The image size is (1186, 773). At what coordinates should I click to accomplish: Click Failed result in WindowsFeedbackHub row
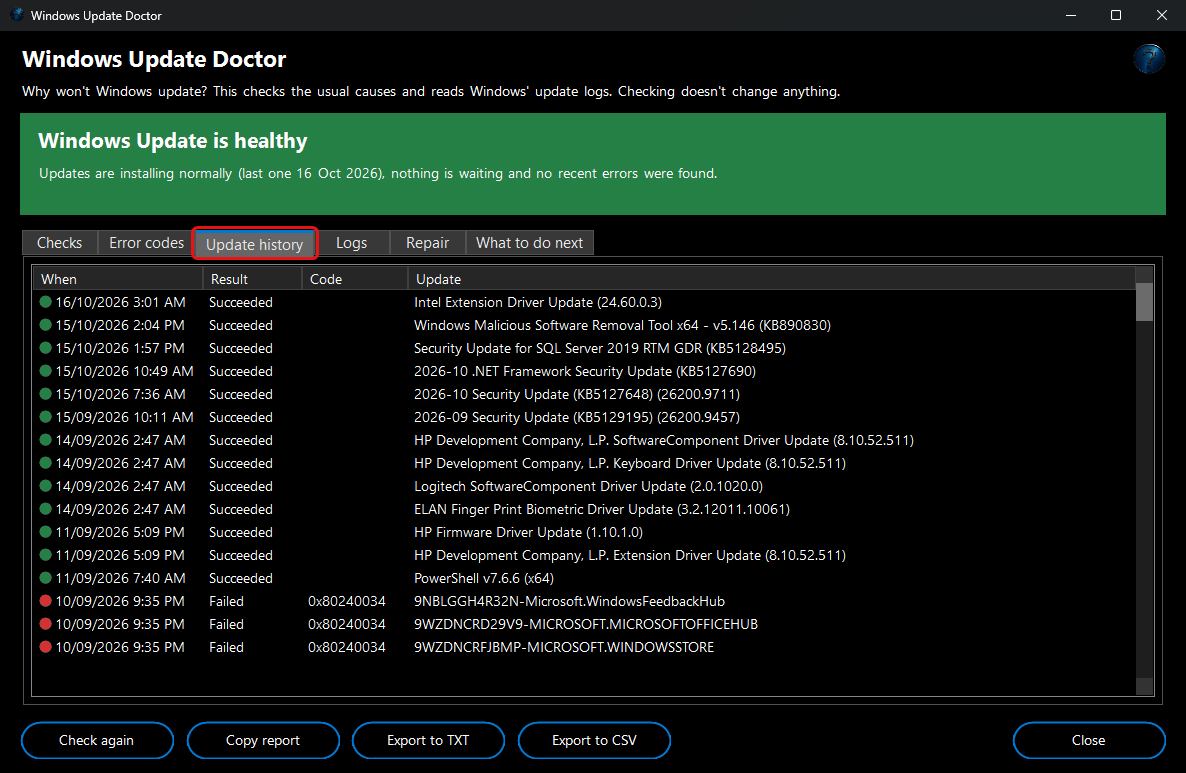tap(226, 601)
